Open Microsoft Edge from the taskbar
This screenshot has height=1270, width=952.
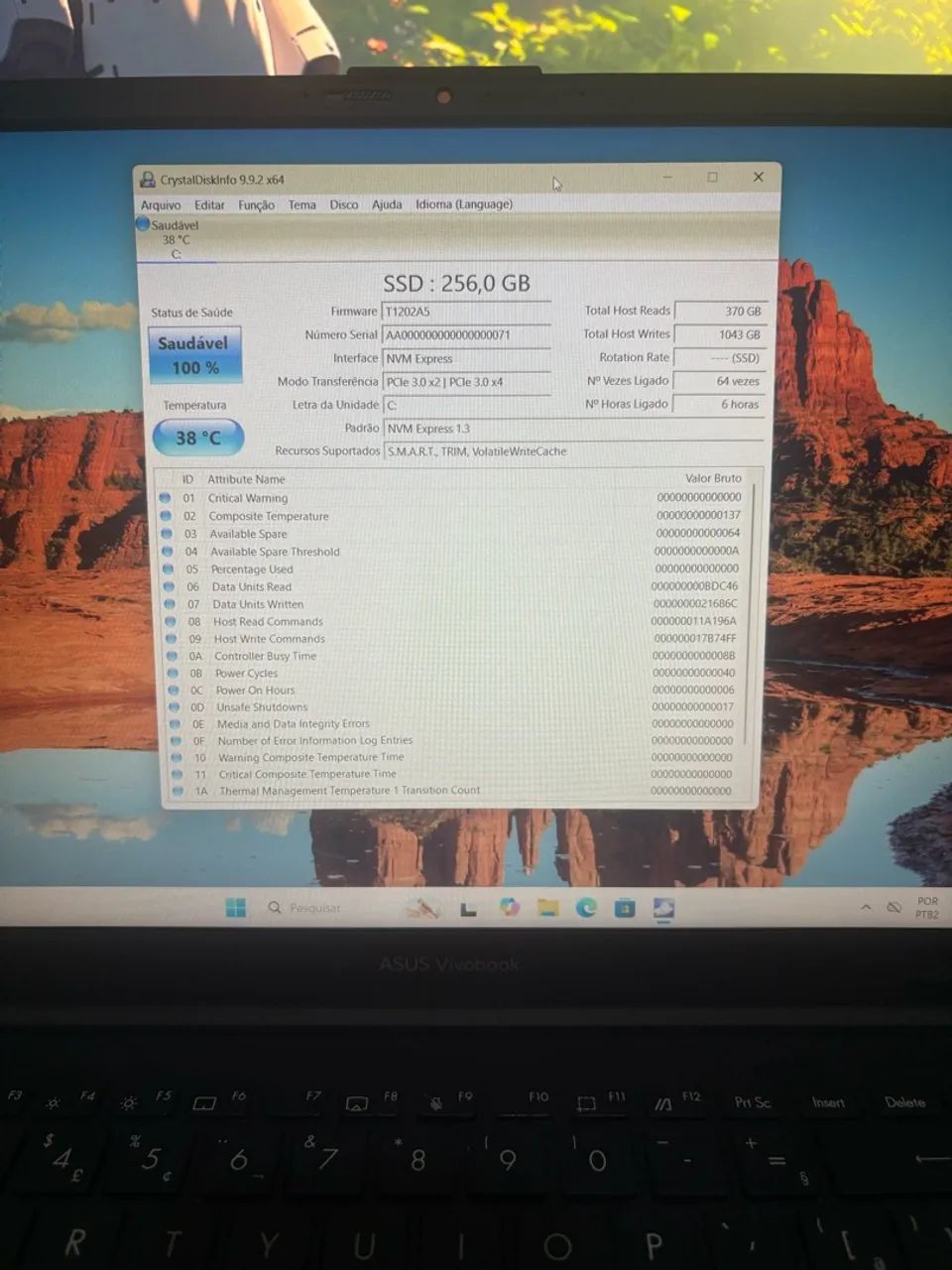tap(586, 907)
